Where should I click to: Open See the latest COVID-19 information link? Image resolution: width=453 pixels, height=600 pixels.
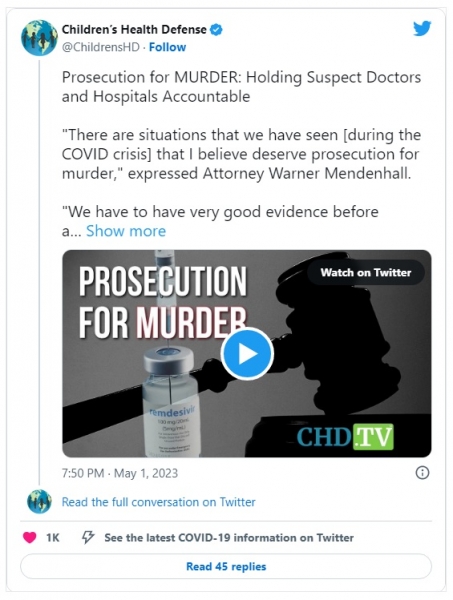[229, 538]
